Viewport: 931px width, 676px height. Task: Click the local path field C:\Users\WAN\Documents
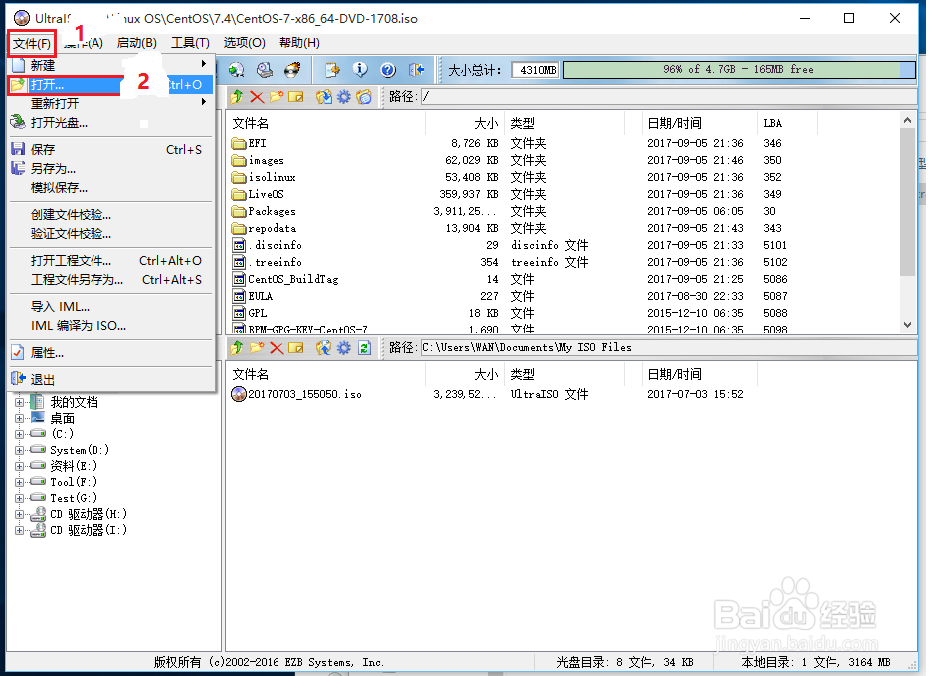coord(669,348)
